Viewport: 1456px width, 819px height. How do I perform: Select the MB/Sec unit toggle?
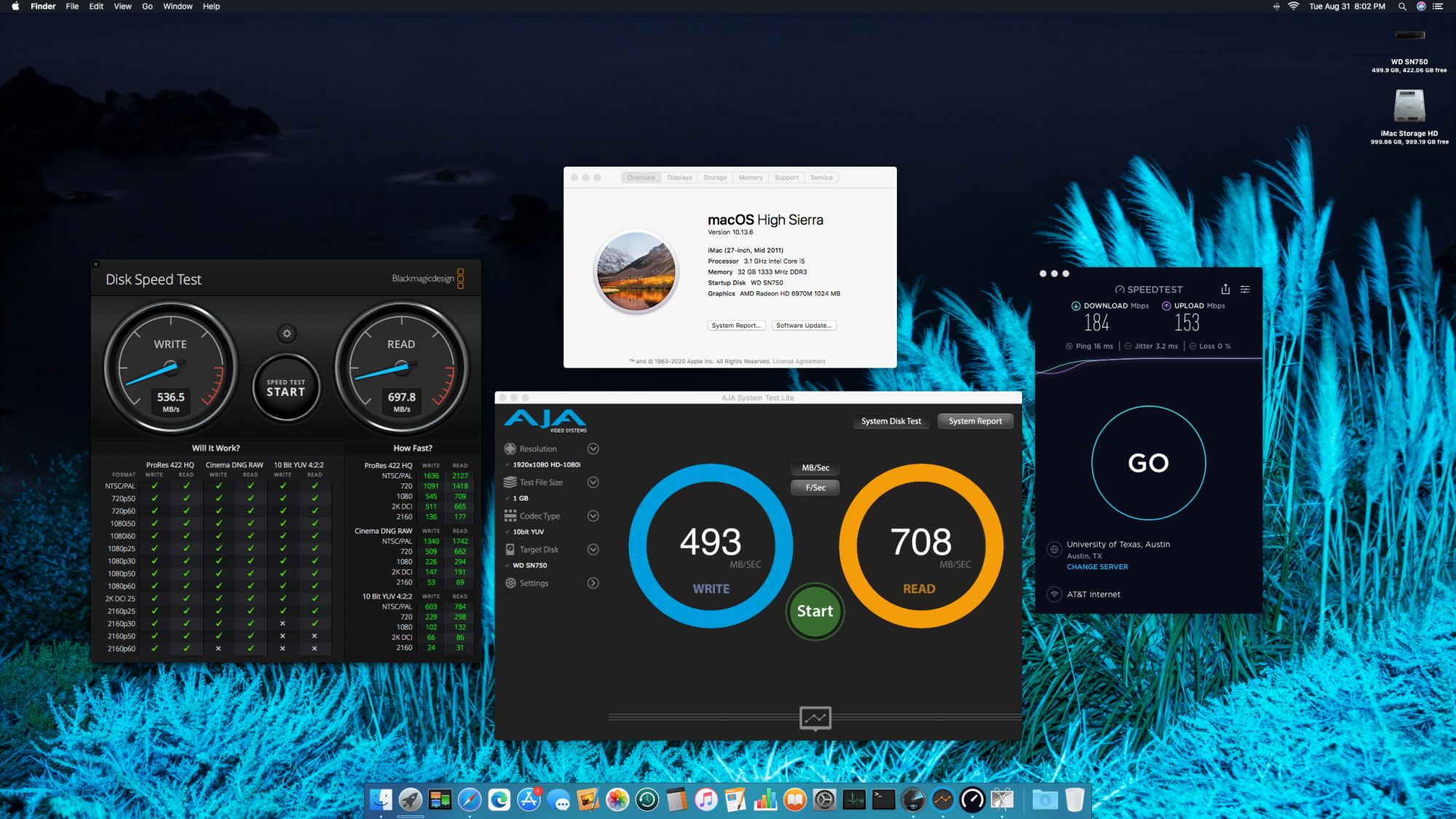pos(815,468)
